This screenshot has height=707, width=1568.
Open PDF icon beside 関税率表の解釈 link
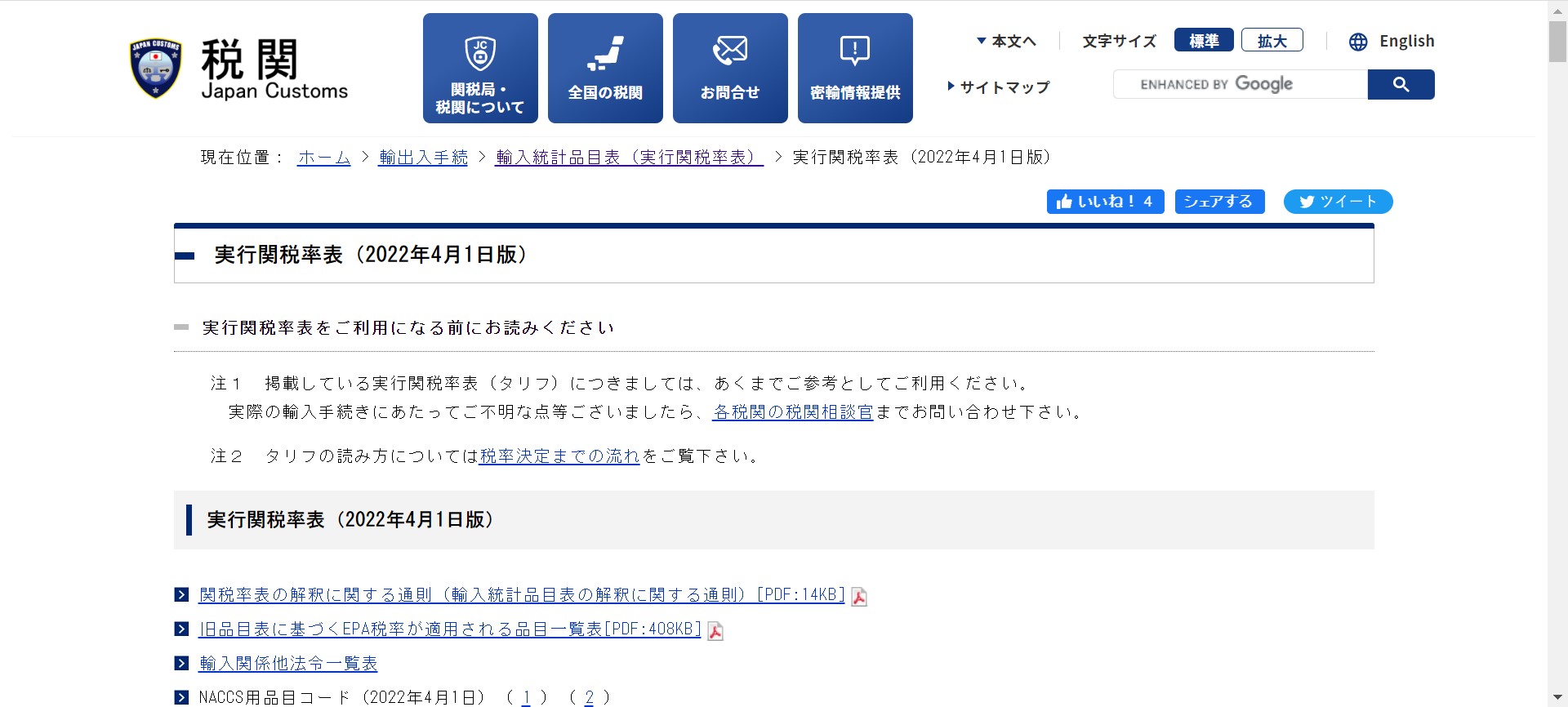tap(859, 597)
